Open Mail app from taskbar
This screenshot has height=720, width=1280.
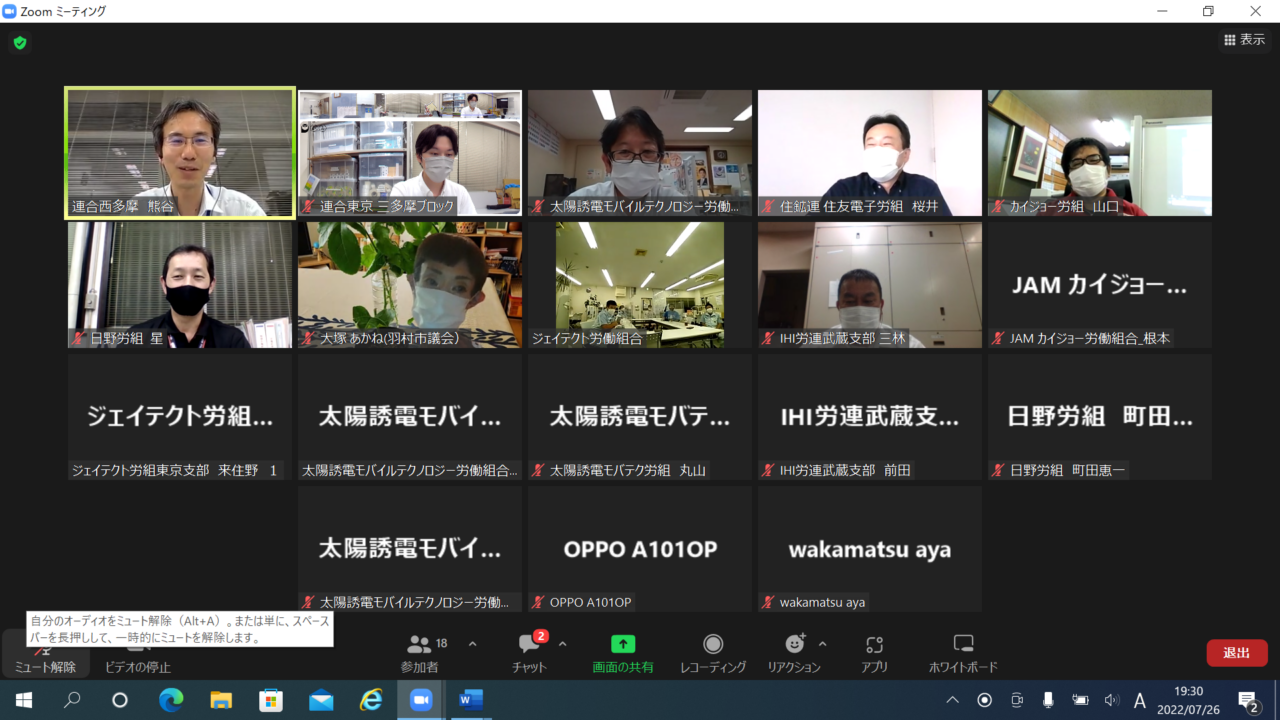coord(321,700)
